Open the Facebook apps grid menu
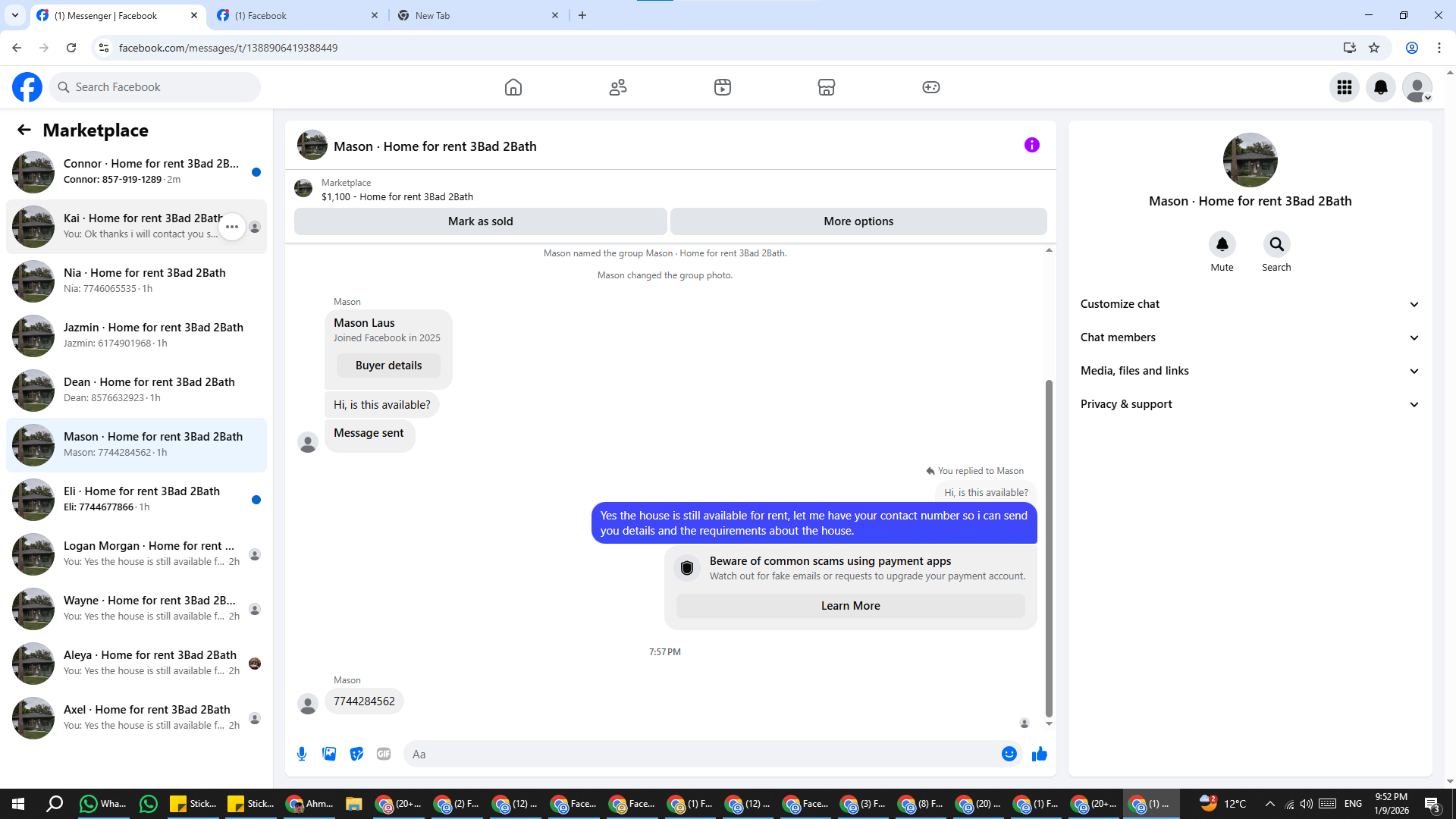Screen dimensions: 1456x819 (1345, 87)
